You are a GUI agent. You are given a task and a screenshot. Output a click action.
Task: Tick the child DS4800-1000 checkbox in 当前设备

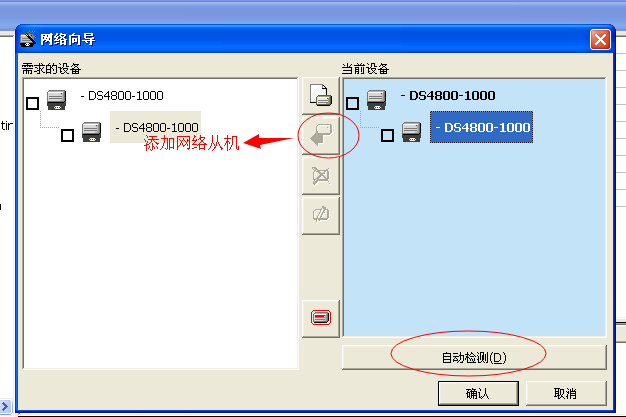(x=387, y=135)
